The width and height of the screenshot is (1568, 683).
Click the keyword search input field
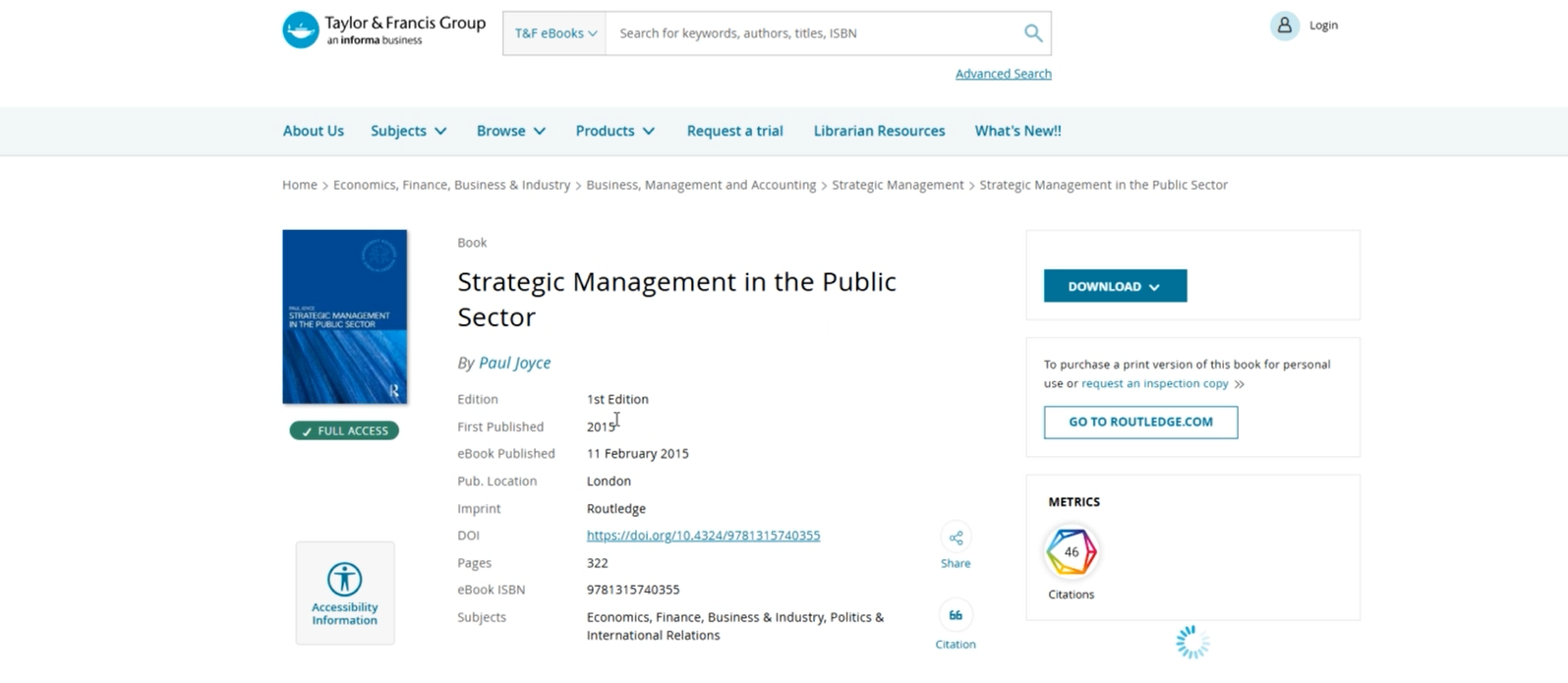811,33
